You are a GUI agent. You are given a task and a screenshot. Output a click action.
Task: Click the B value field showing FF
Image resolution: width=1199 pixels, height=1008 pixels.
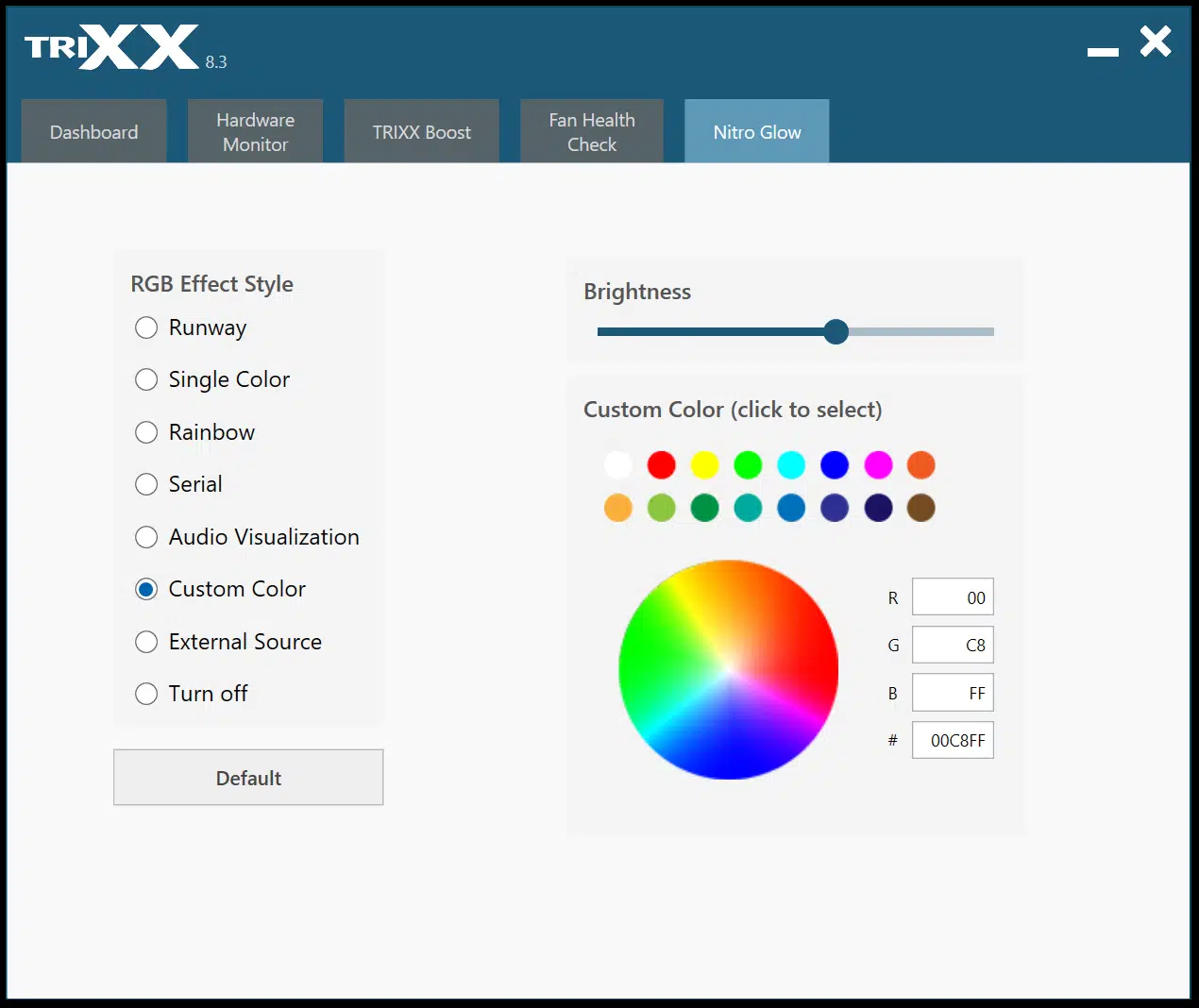[x=953, y=693]
